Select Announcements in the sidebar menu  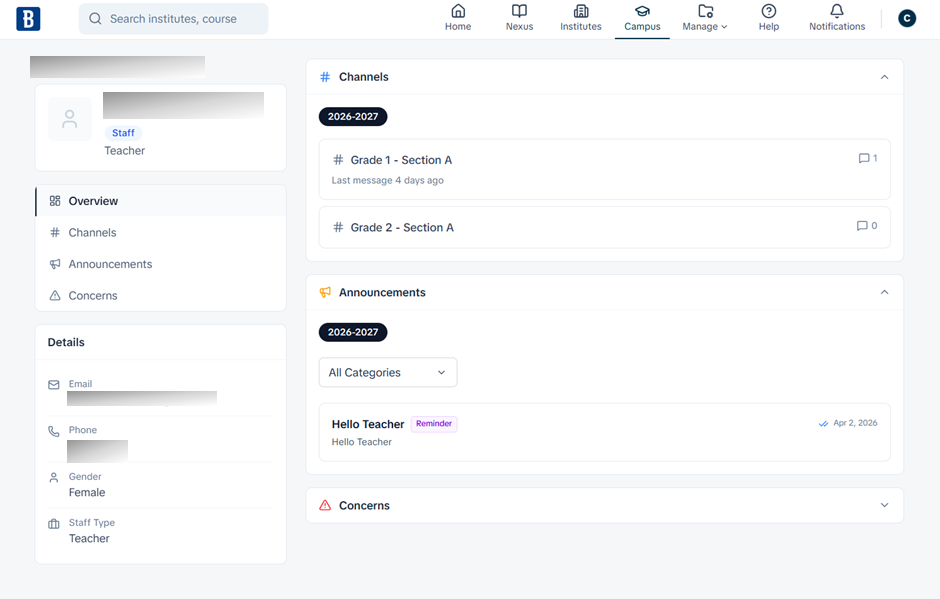110,264
